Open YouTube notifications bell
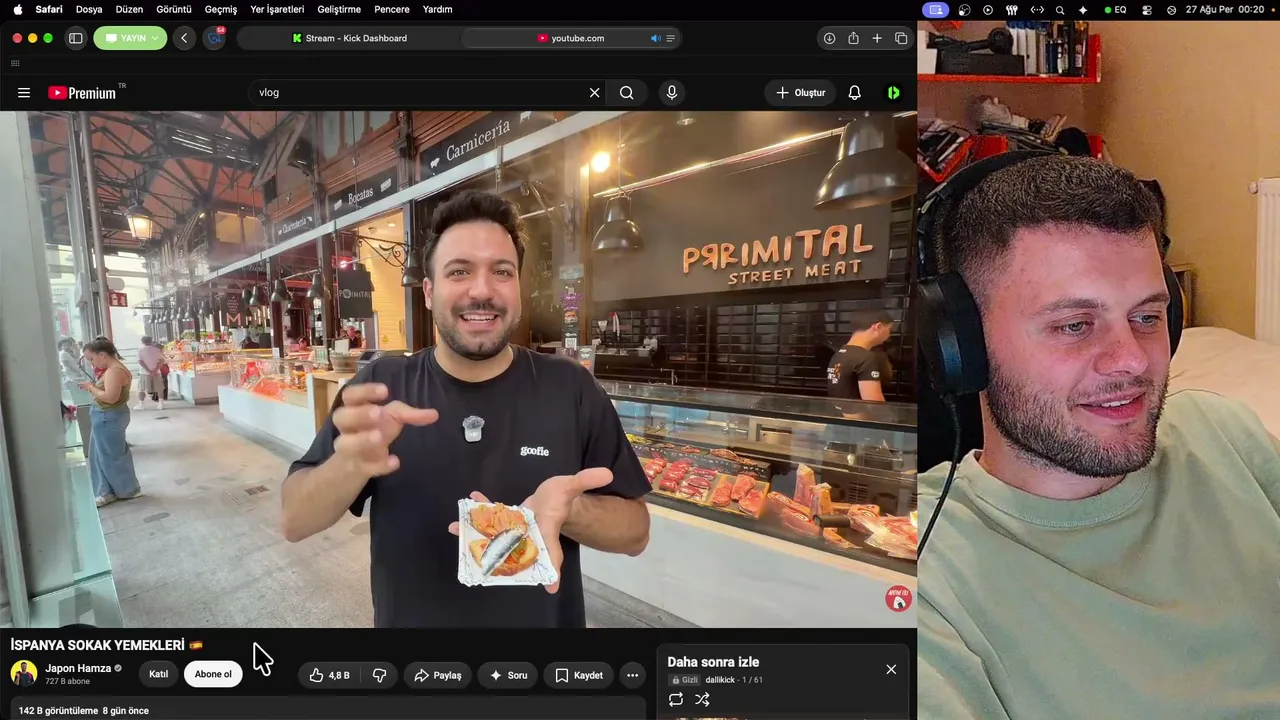Viewport: 1280px width, 720px height. [854, 93]
